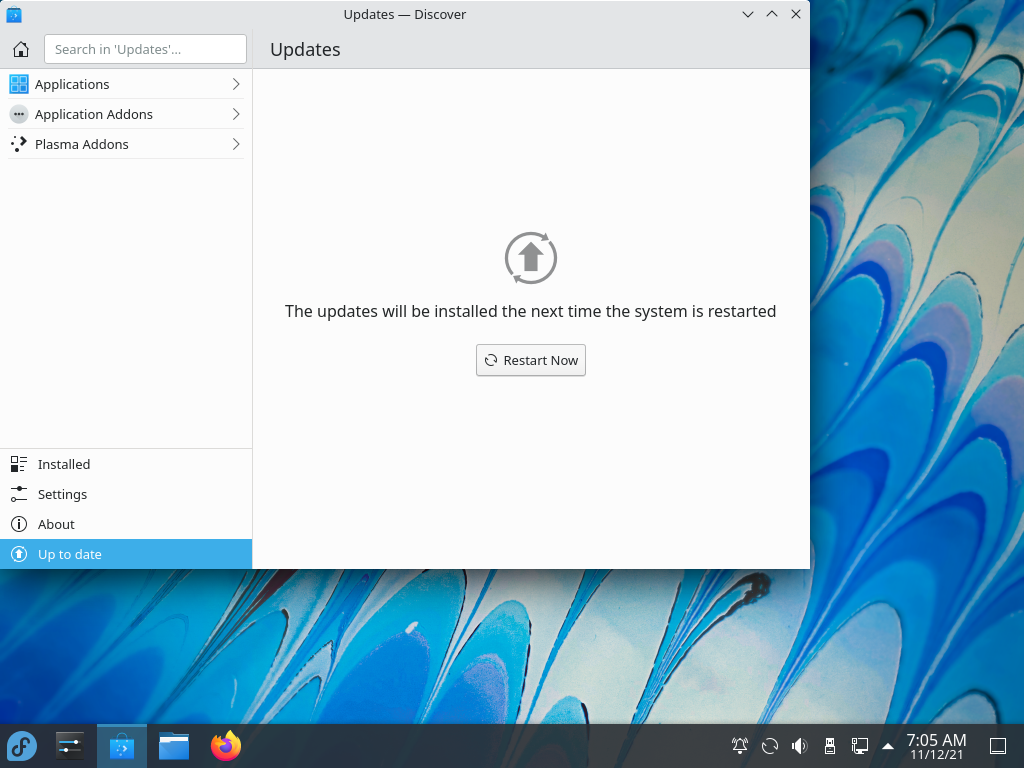
Task: Open the Plasma Addons category
Action: [x=125, y=144]
